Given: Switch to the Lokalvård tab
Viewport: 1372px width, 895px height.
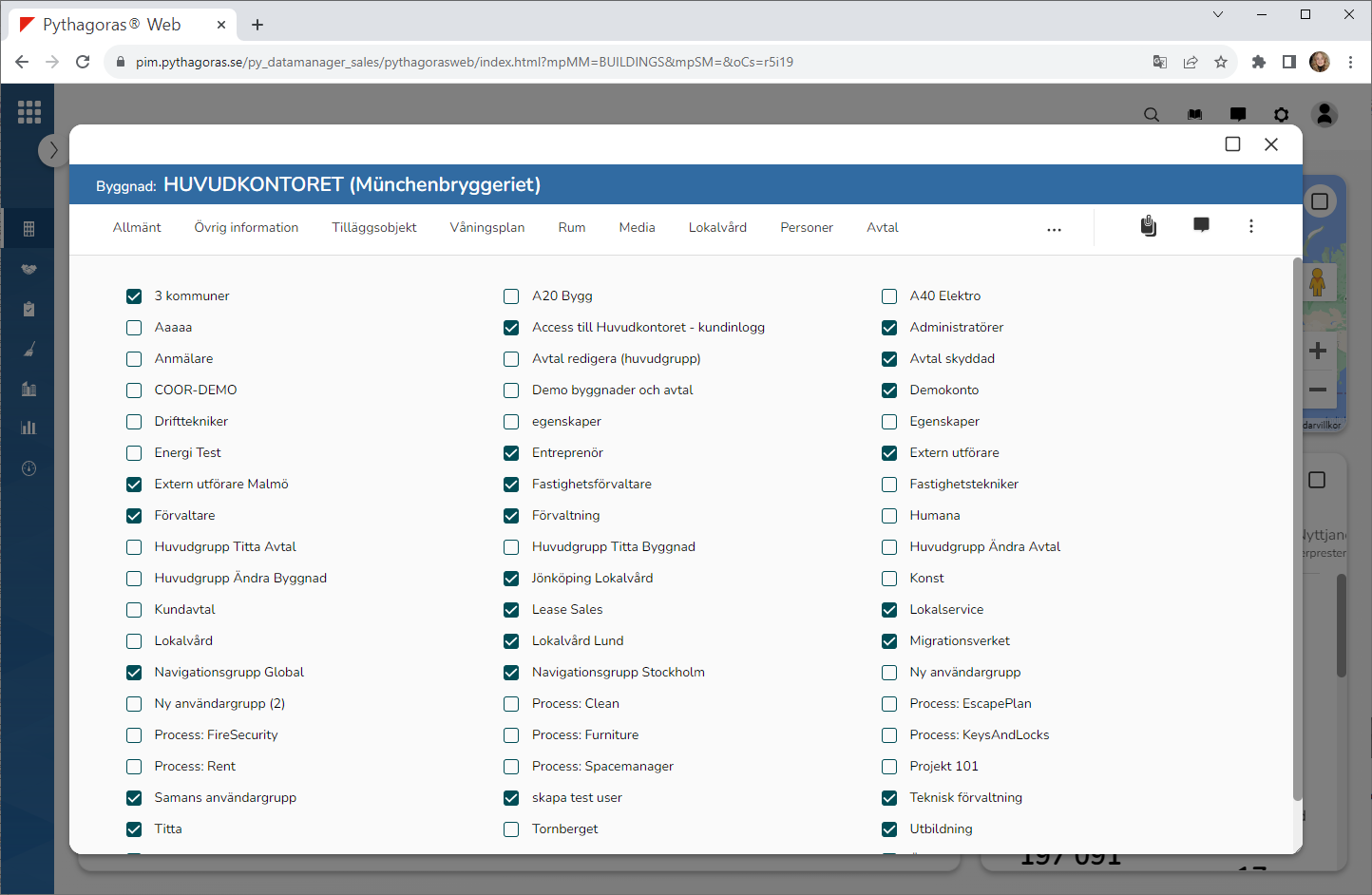Looking at the screenshot, I should tap(717, 228).
